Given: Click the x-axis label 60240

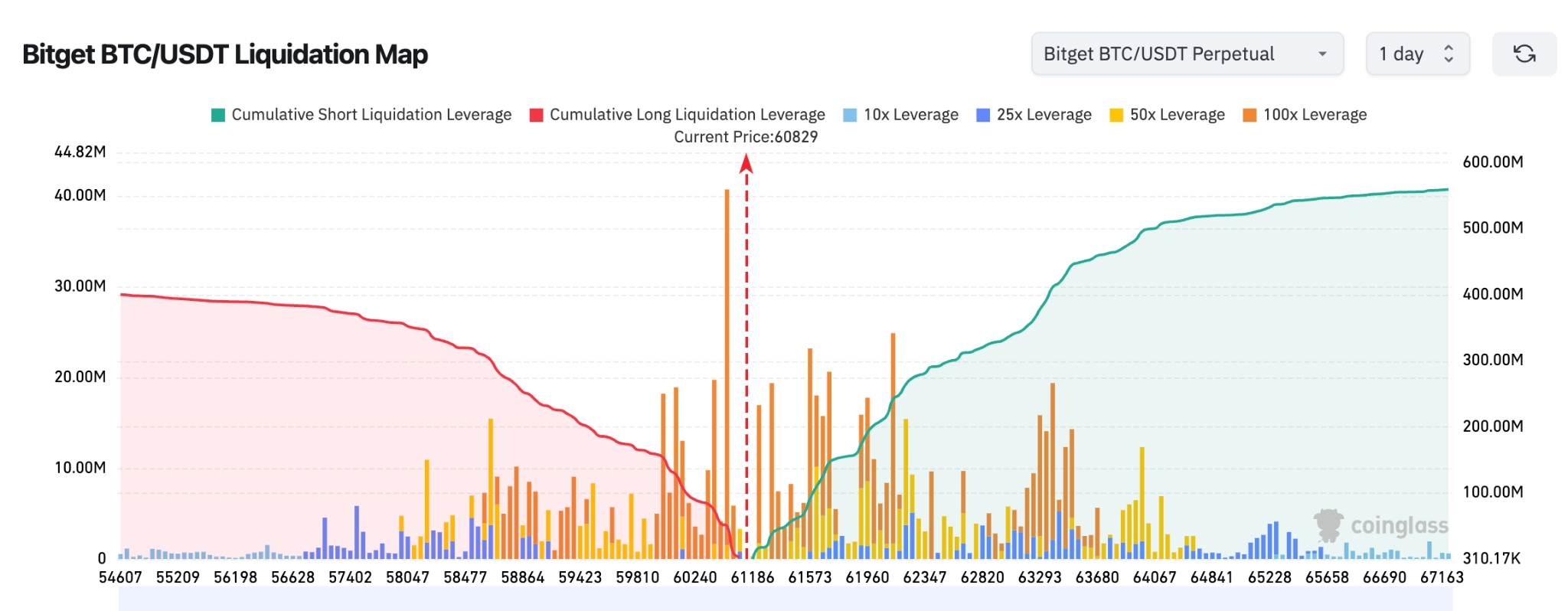Looking at the screenshot, I should tap(695, 577).
